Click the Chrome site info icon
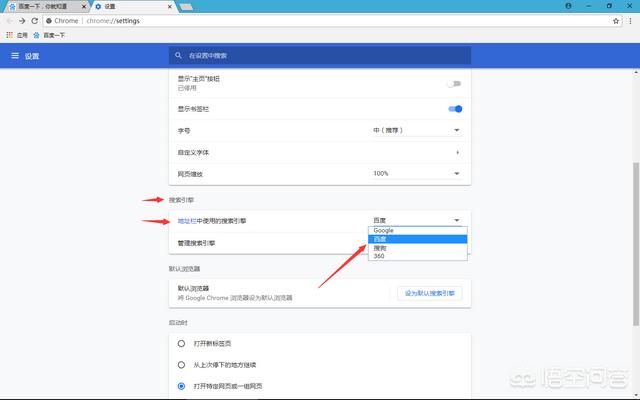 (49, 21)
